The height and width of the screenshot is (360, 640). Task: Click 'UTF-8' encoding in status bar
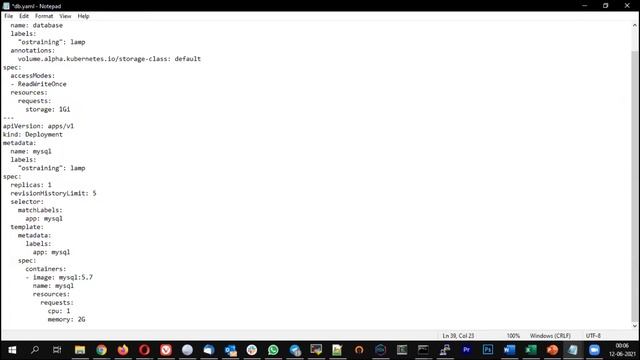(x=593, y=336)
